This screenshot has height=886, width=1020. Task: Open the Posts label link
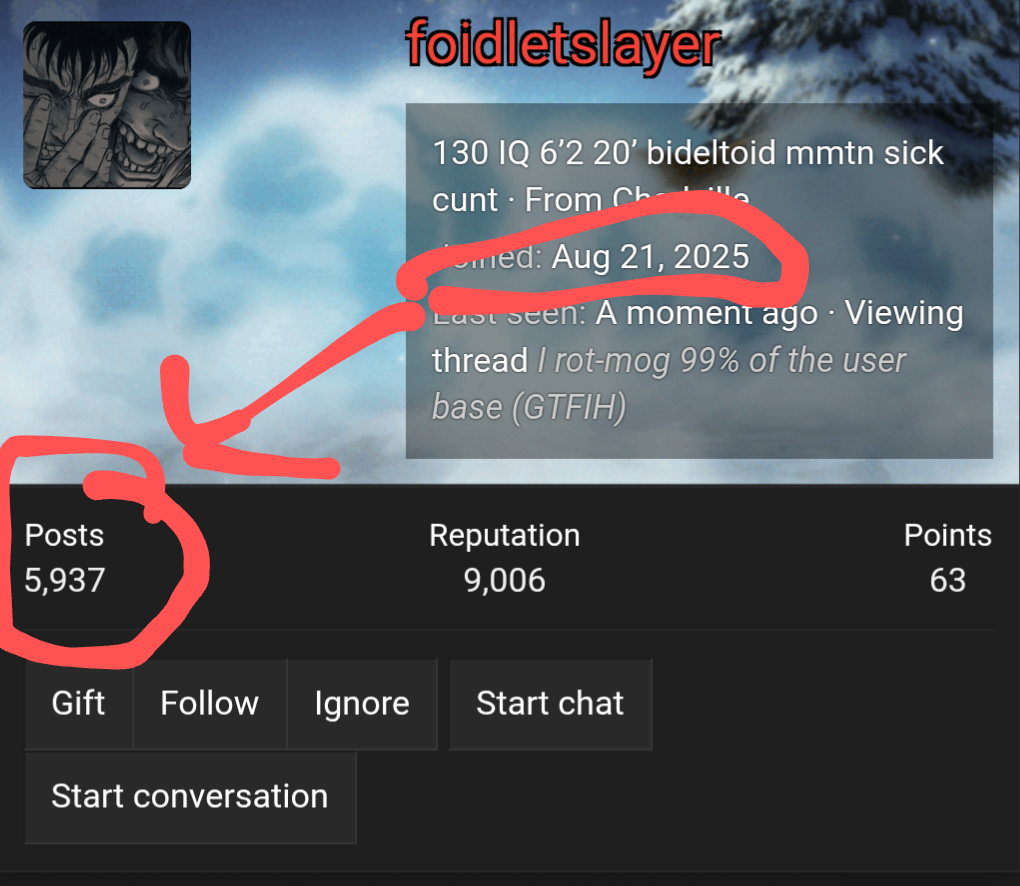coord(64,535)
